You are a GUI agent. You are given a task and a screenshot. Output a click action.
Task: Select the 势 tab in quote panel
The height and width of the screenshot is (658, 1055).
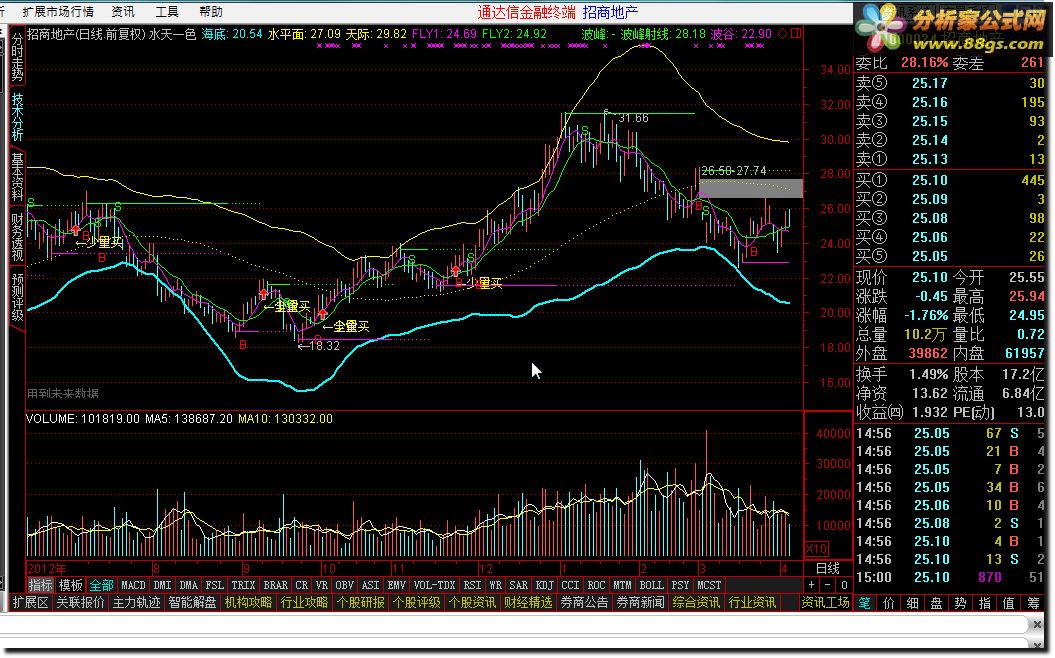coord(961,604)
